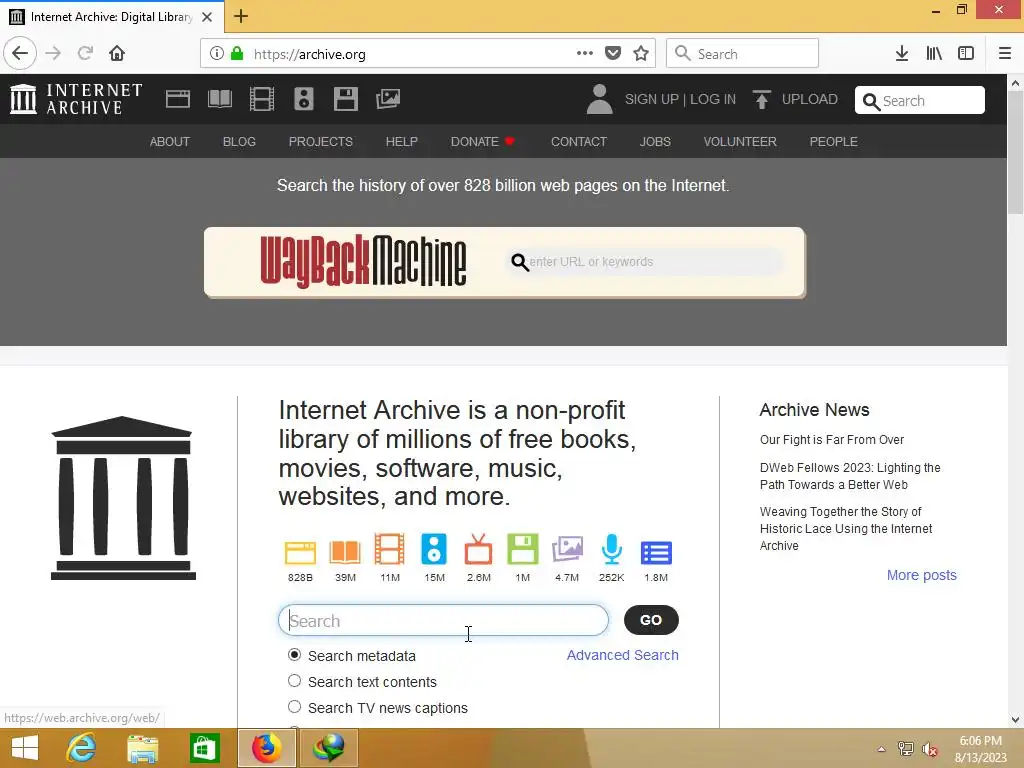This screenshot has width=1024, height=768.
Task: Open File Explorer from taskbar
Action: (142, 748)
